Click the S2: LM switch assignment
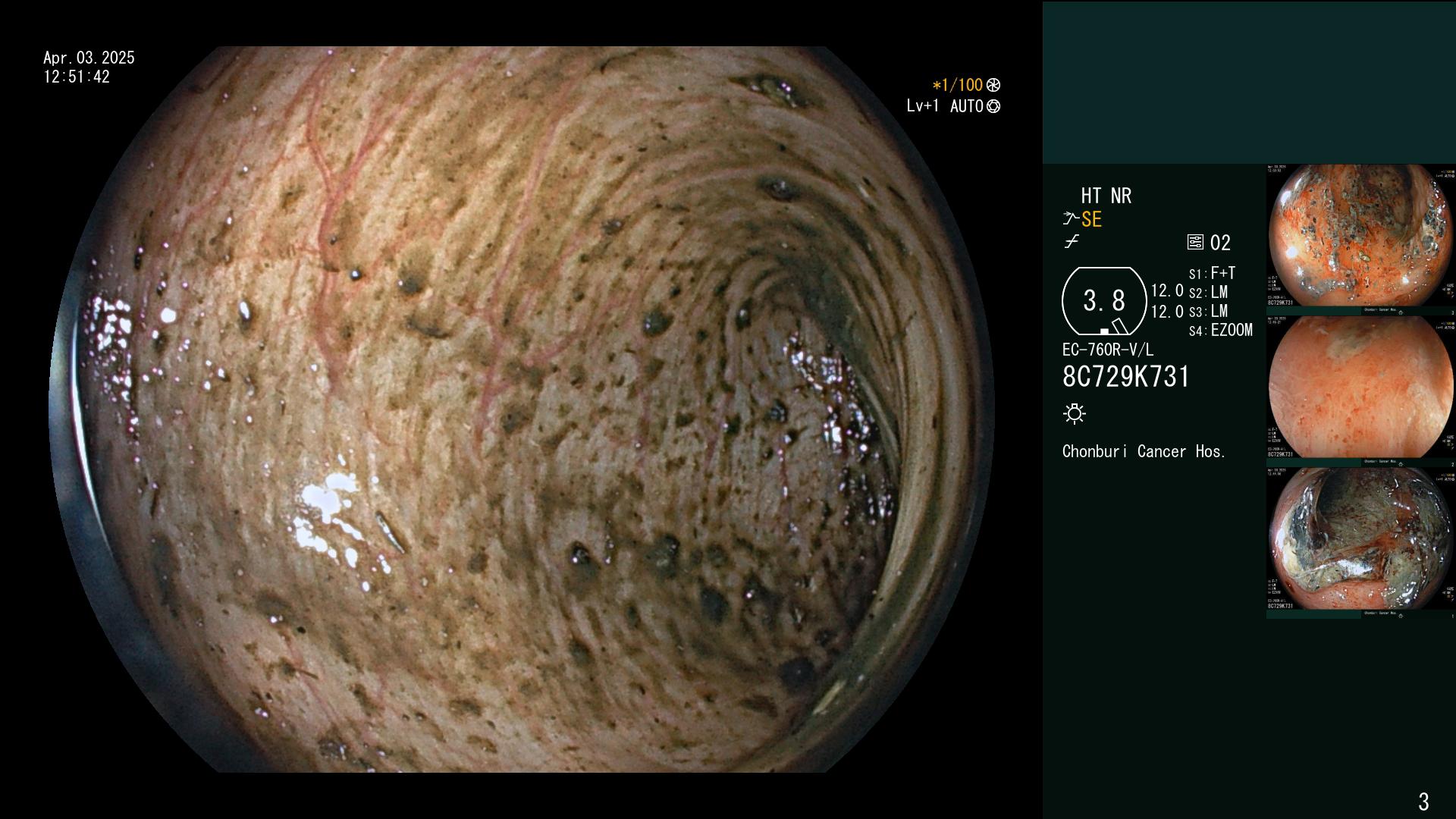Screen dimensions: 1456x819 [1208, 292]
